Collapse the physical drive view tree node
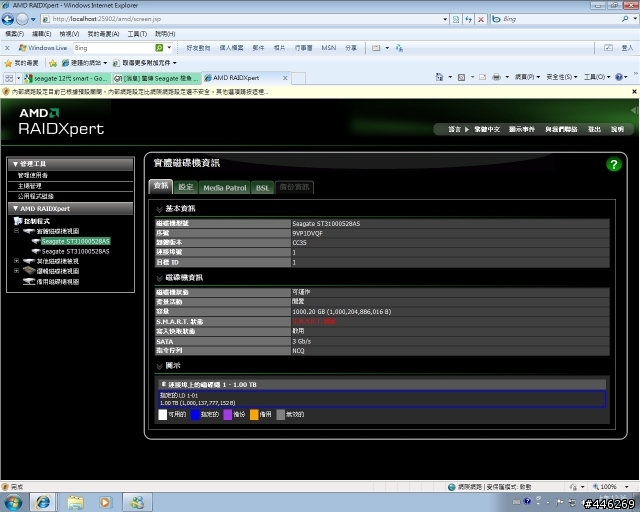This screenshot has height=512, width=640. click(x=16, y=231)
